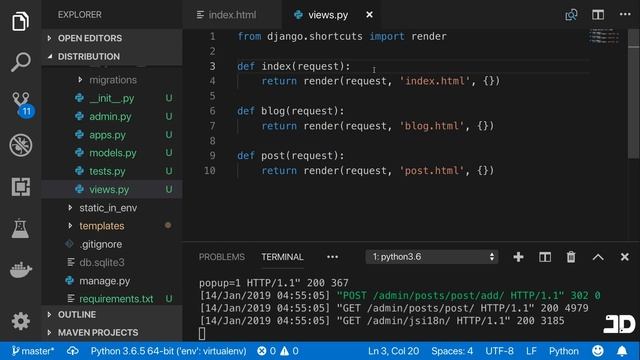This screenshot has width=640, height=360.
Task: Change indentation via Spaces: 4
Action: click(x=452, y=351)
